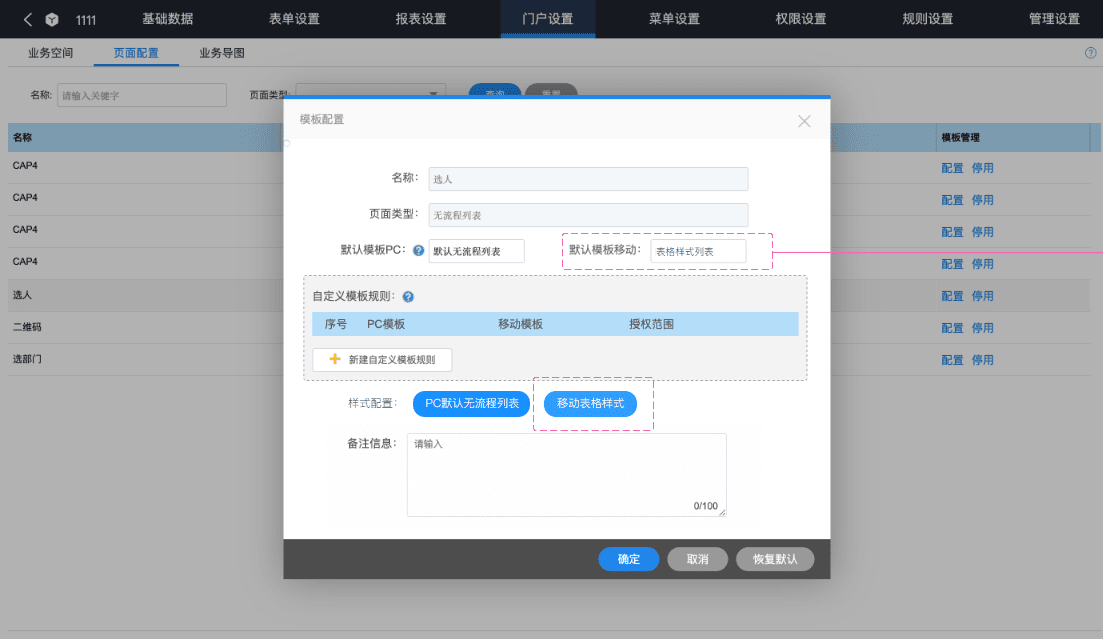Viewport: 1103px width, 639px height.
Task: Click the 恢复默认 button
Action: pos(774,559)
